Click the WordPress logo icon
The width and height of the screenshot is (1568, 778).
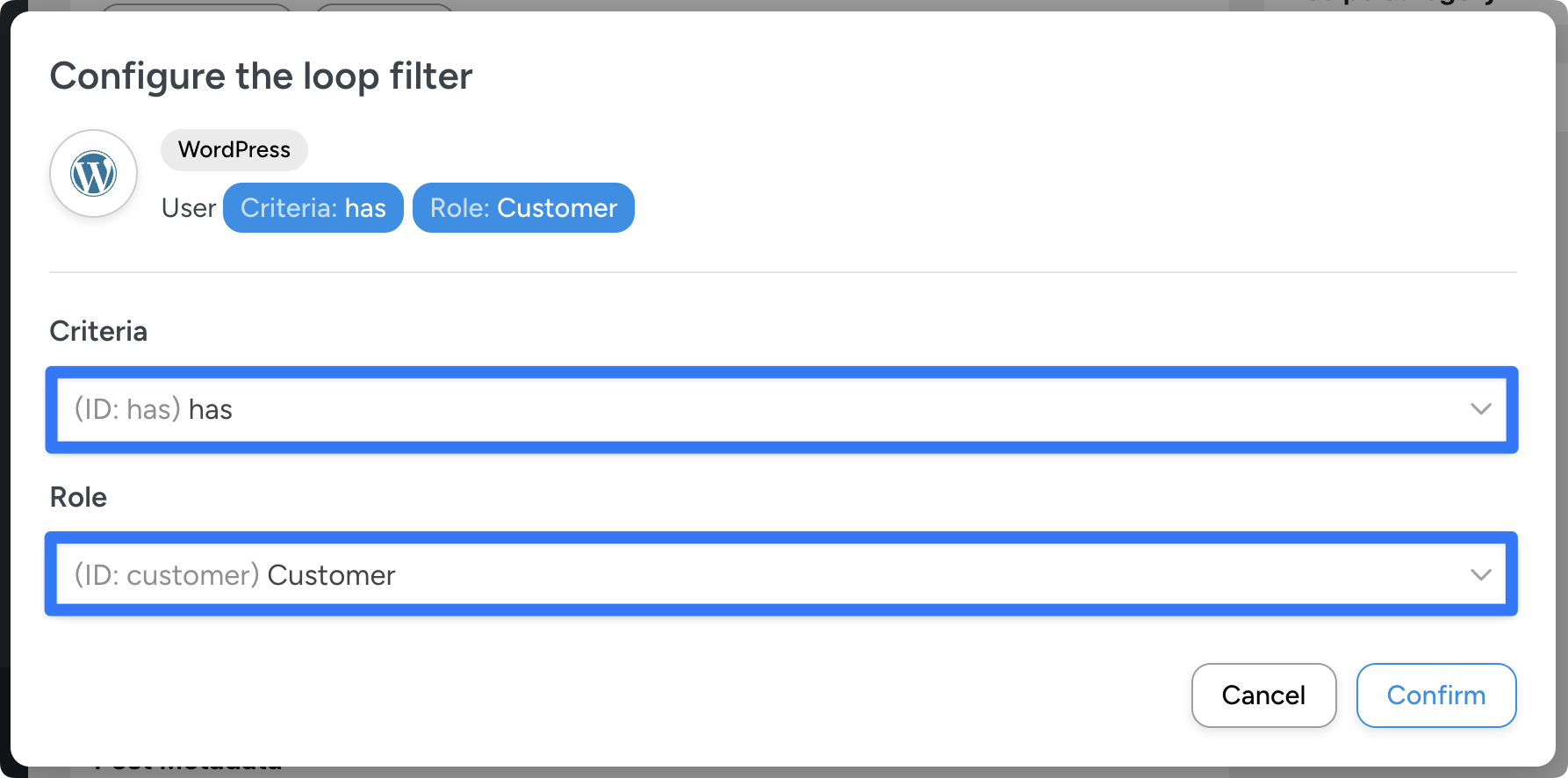click(93, 173)
